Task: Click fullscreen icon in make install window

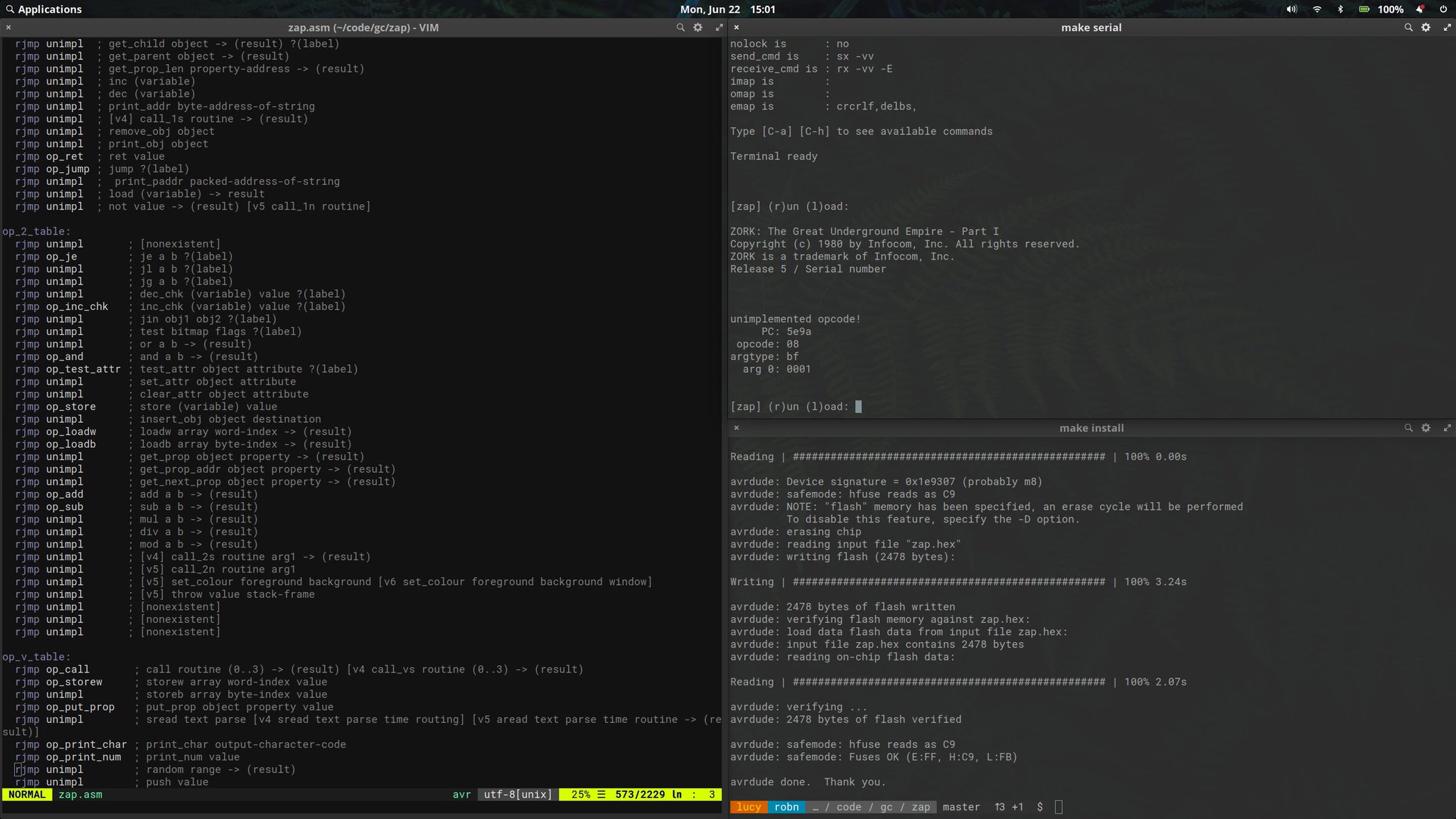Action: 1447,428
